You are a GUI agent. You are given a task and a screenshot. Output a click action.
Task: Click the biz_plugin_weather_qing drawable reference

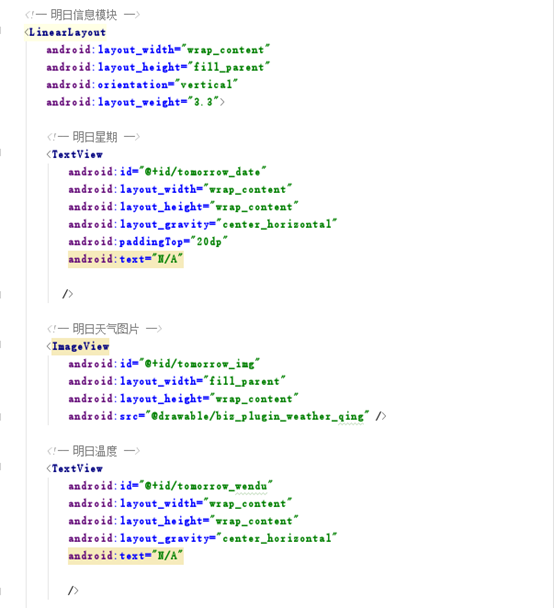257,416
